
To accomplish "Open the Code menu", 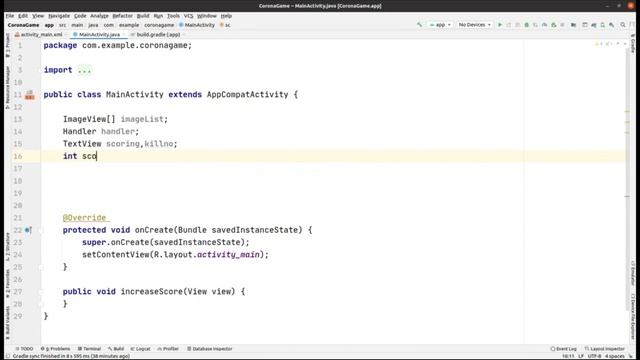I will pos(80,16).
